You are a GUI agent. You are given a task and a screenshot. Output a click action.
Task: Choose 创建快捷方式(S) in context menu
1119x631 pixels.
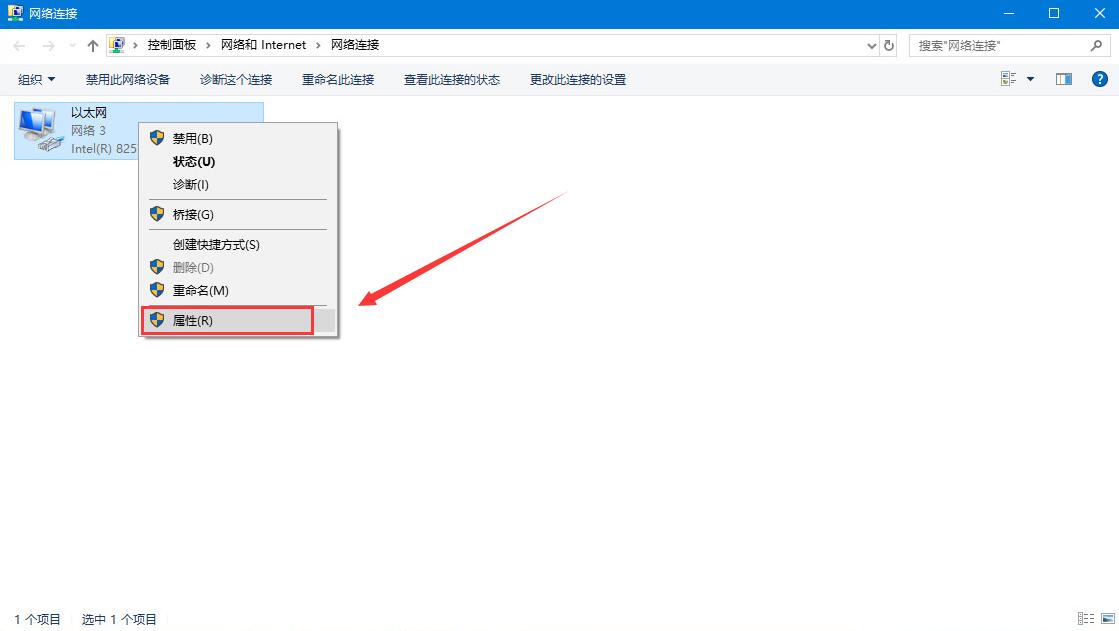(x=238, y=244)
